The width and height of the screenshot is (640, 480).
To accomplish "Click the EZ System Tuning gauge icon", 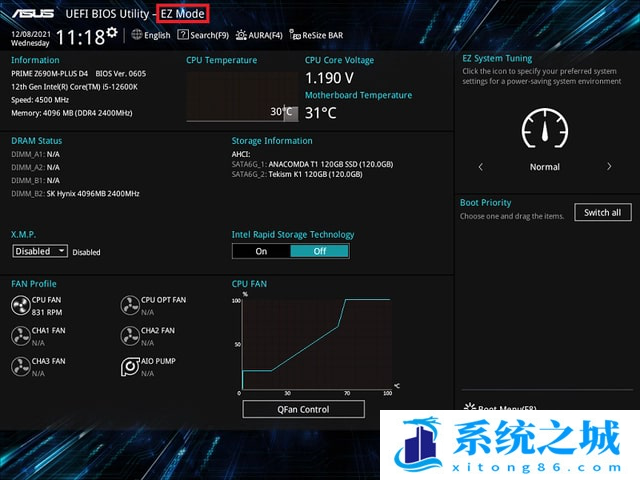I will click(x=544, y=129).
